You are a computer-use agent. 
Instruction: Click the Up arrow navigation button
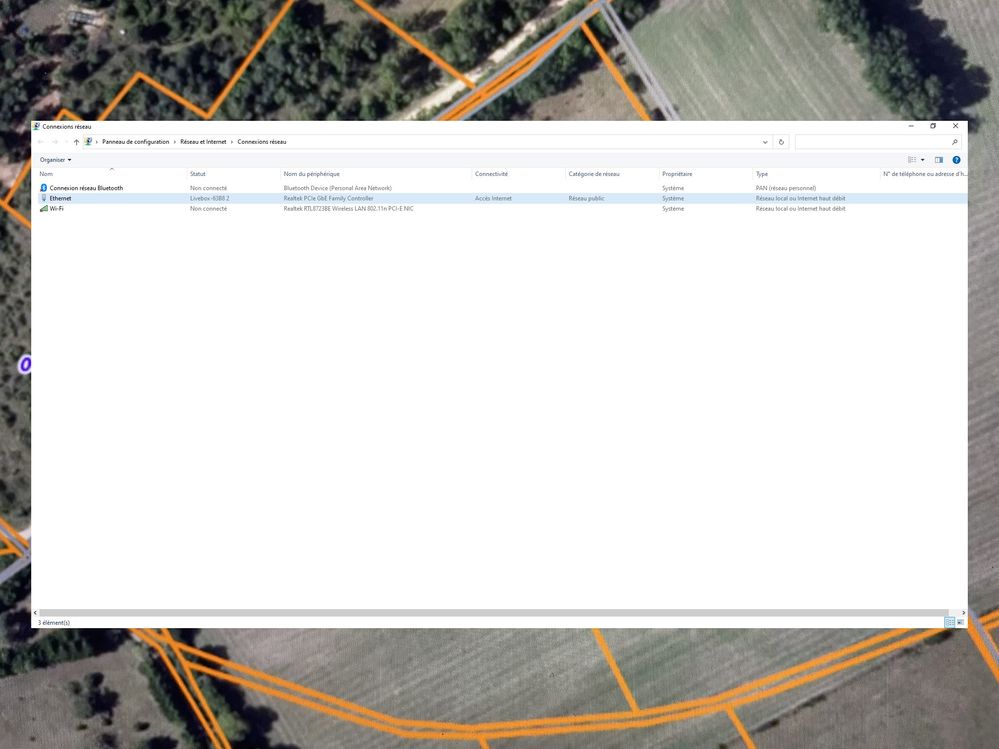[x=76, y=142]
